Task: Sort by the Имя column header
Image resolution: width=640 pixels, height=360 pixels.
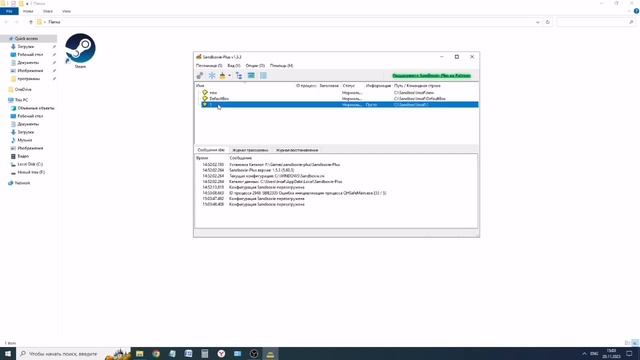Action: point(200,86)
